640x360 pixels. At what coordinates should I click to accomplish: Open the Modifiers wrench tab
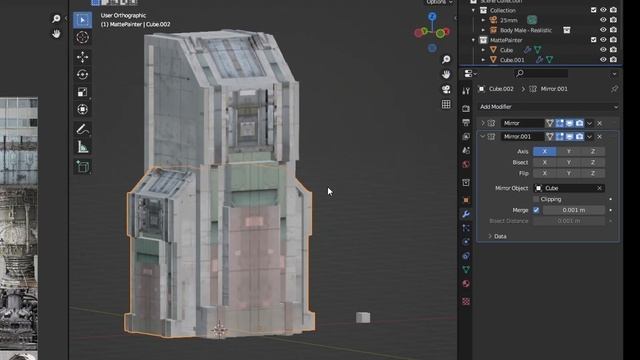pos(466,214)
